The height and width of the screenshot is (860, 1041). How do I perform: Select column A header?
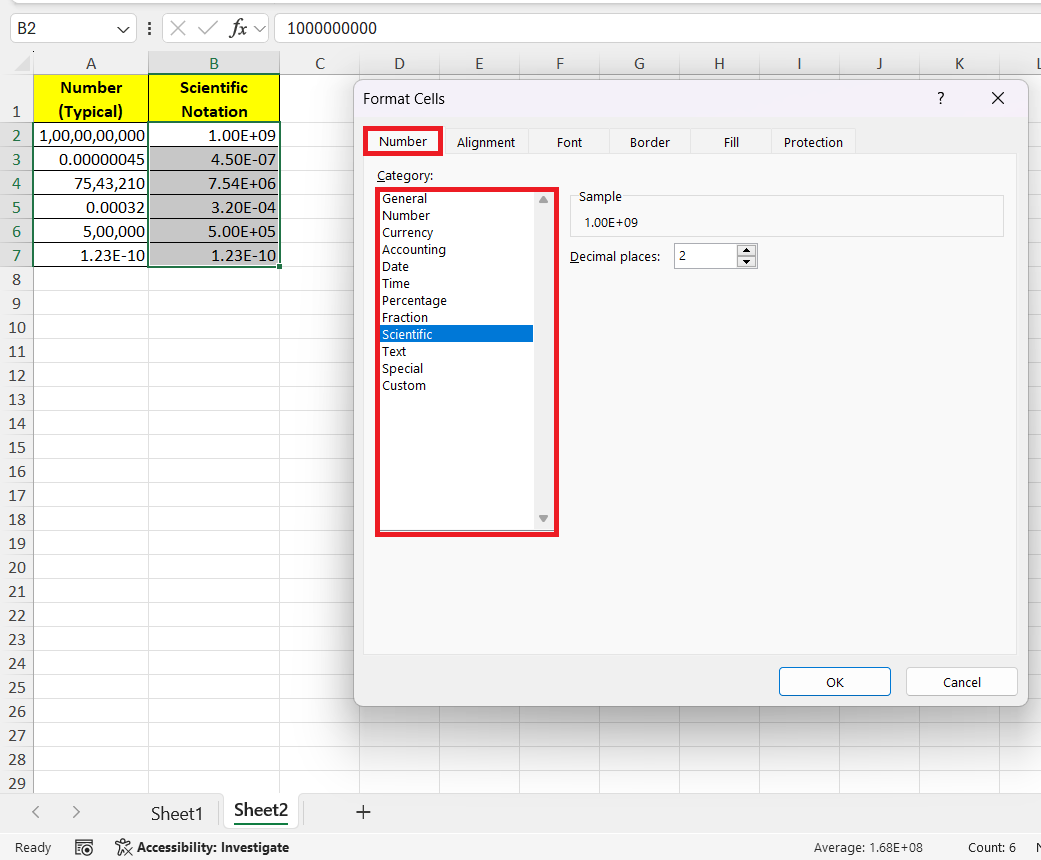click(91, 63)
